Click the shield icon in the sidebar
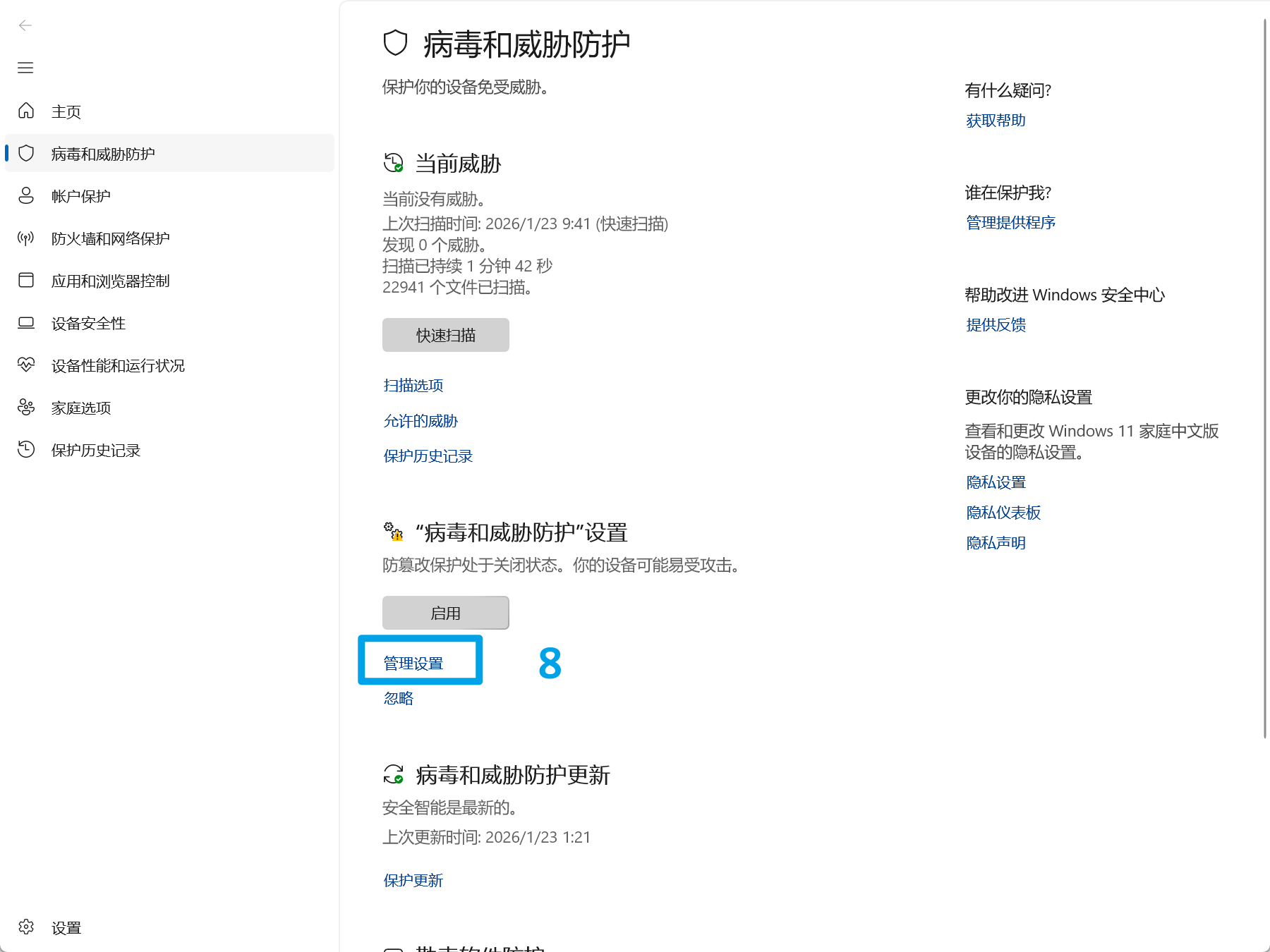 (26, 153)
